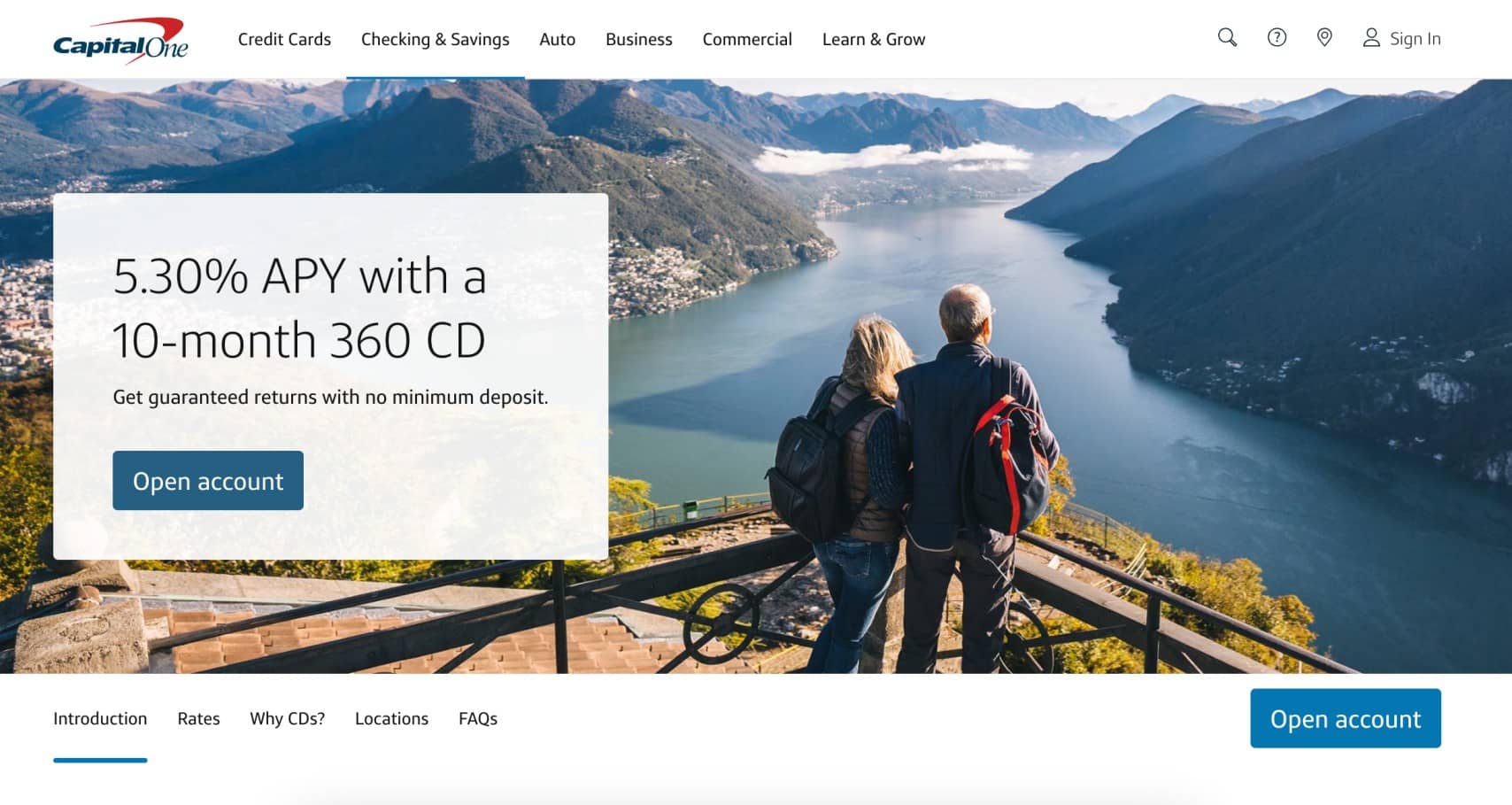Select Commercial in the top navigation
The image size is (1512, 805).
point(747,39)
